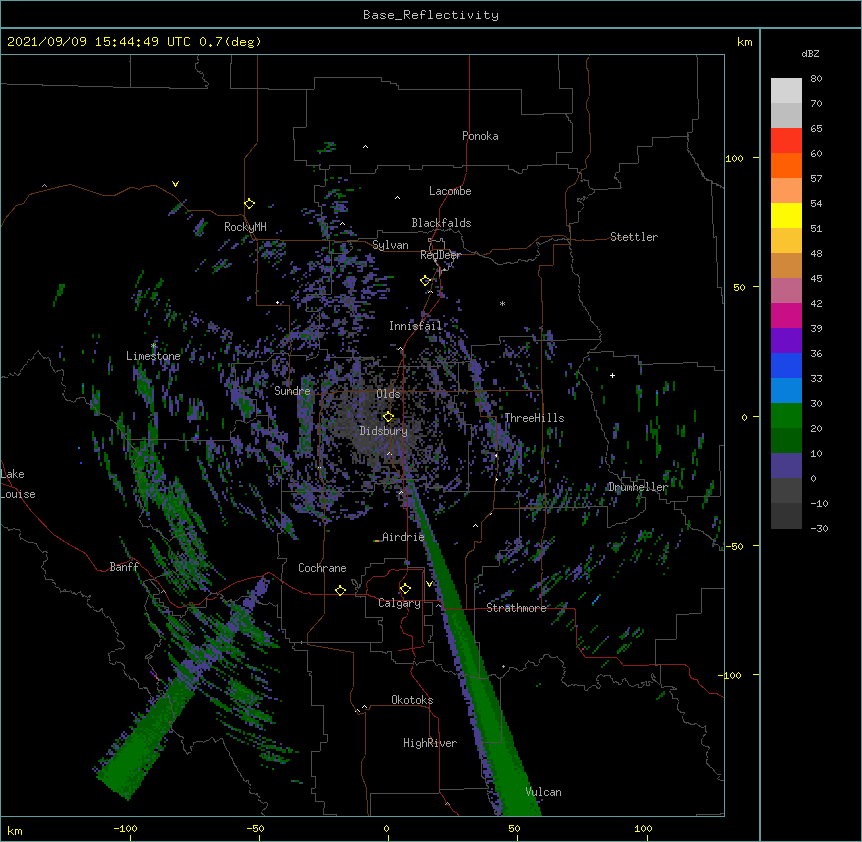Click the yellow diamond marker south of RedDeer
Viewport: 862px width, 842px height.
(425, 281)
